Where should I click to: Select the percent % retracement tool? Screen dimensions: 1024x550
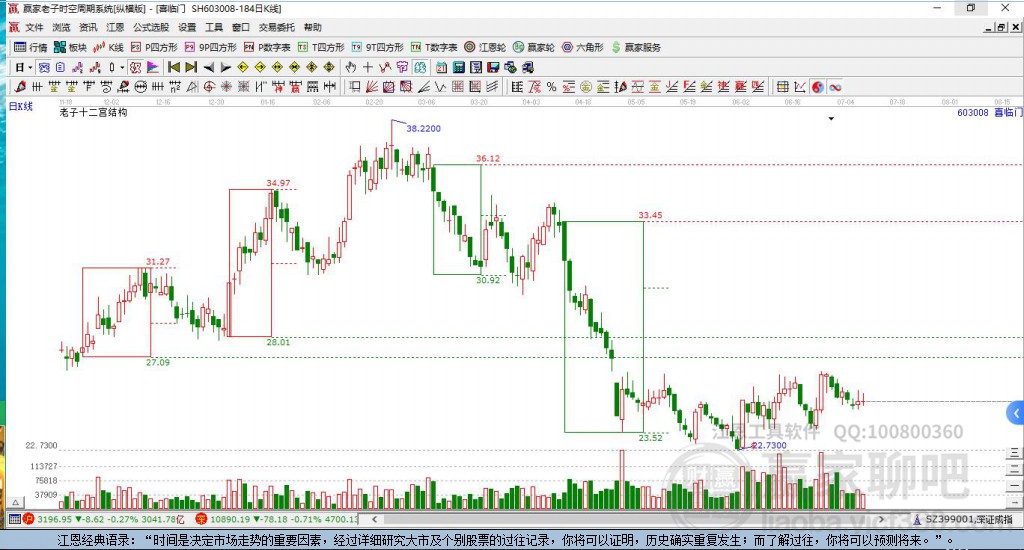pyautogui.click(x=551, y=87)
